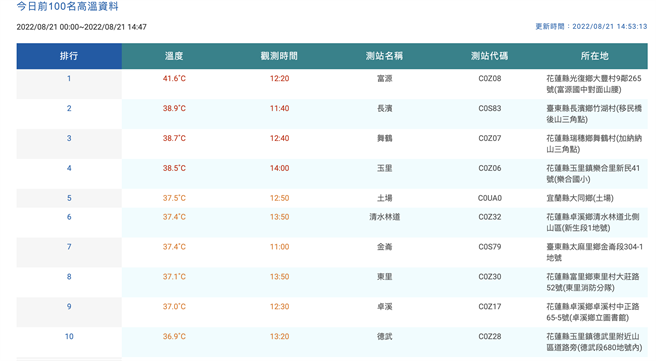This screenshot has width=656, height=361.
Task: Select location text for 德武 station
Action: coord(594,342)
